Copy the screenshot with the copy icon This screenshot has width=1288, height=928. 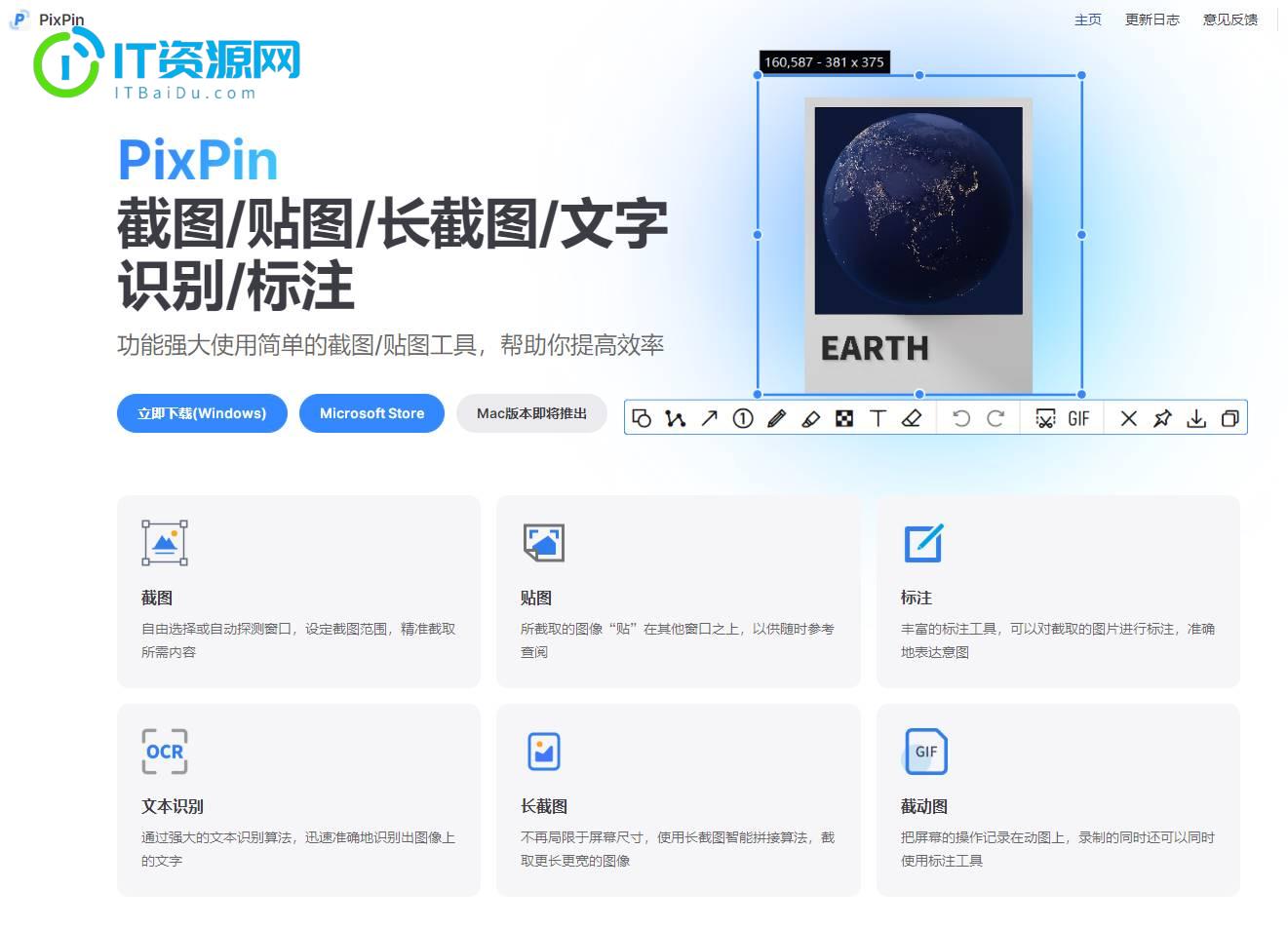point(1230,418)
